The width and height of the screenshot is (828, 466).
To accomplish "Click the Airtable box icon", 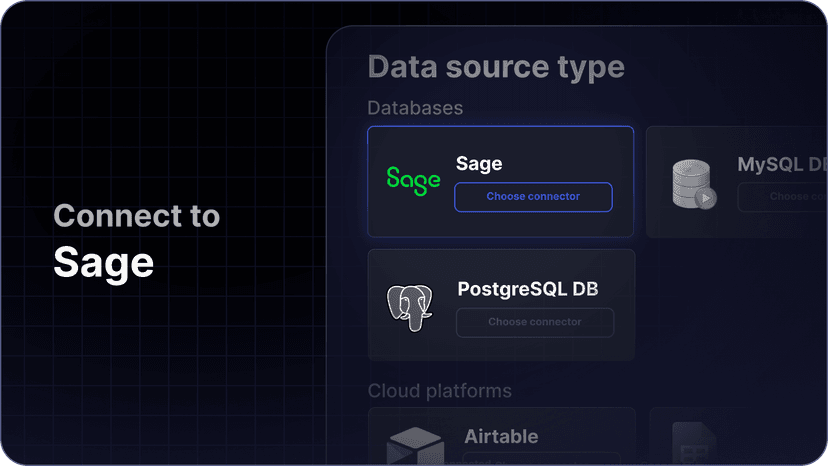I will 416,446.
